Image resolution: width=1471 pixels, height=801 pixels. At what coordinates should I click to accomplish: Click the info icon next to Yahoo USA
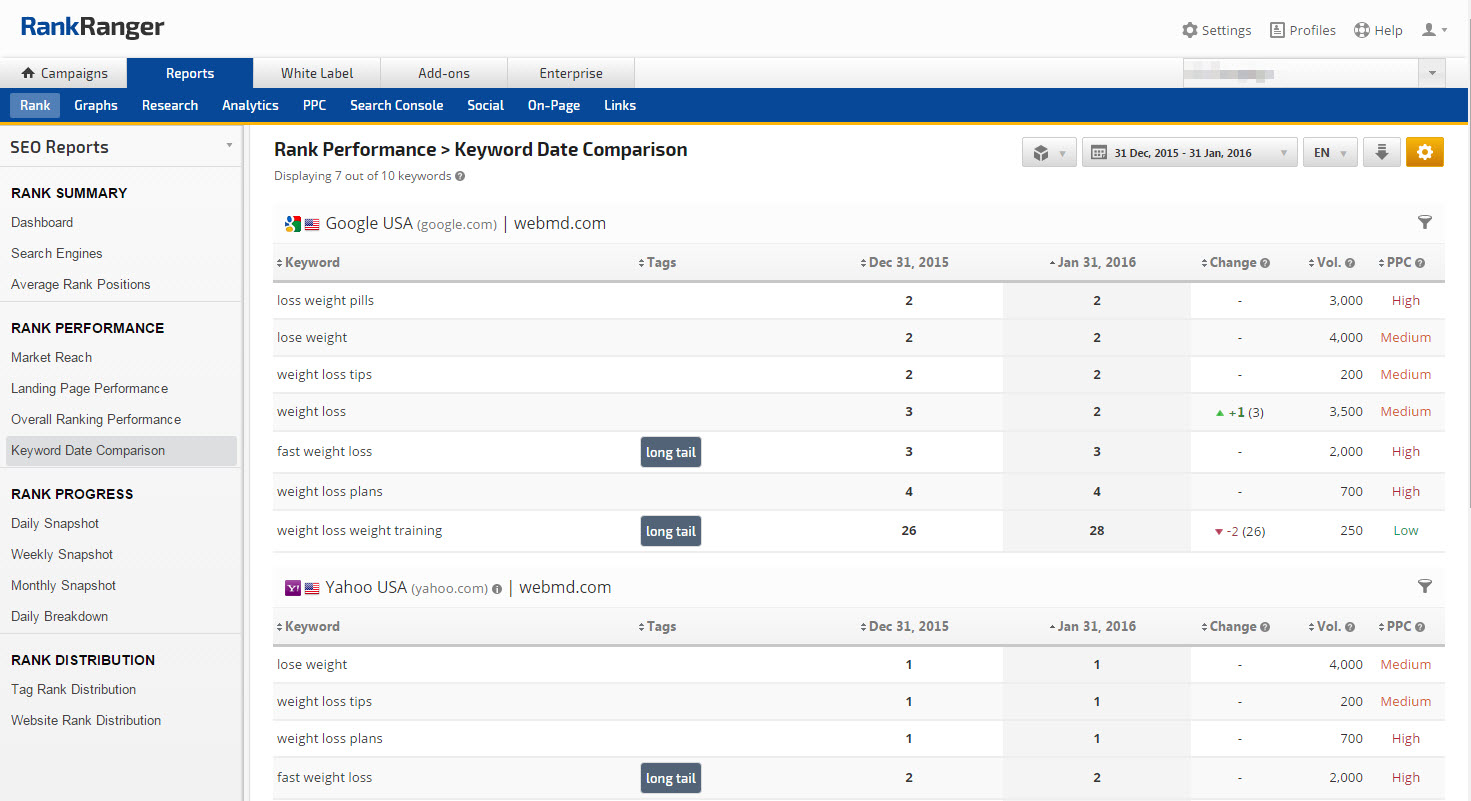coord(497,589)
